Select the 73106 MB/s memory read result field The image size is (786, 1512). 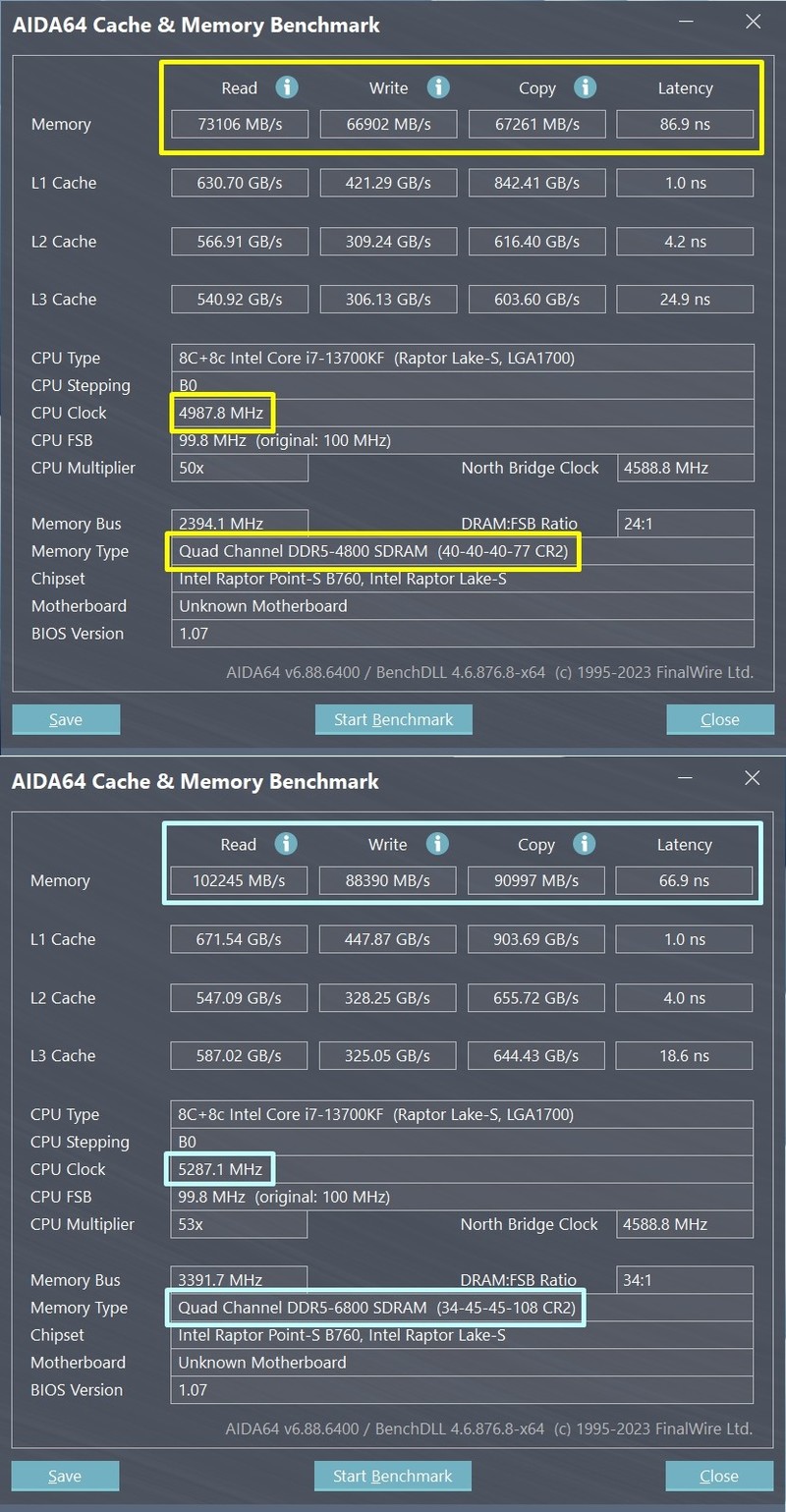pos(239,124)
